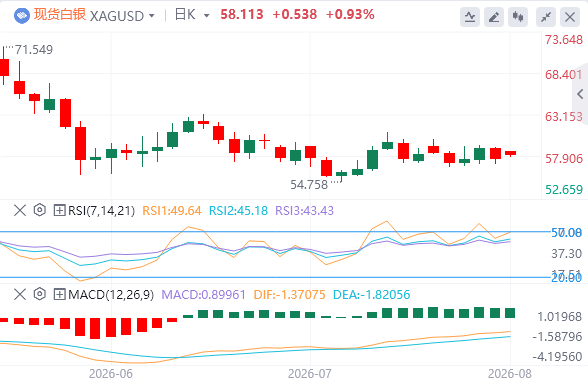
Task: Remove the MACD indicator panel
Action: (x=20, y=294)
